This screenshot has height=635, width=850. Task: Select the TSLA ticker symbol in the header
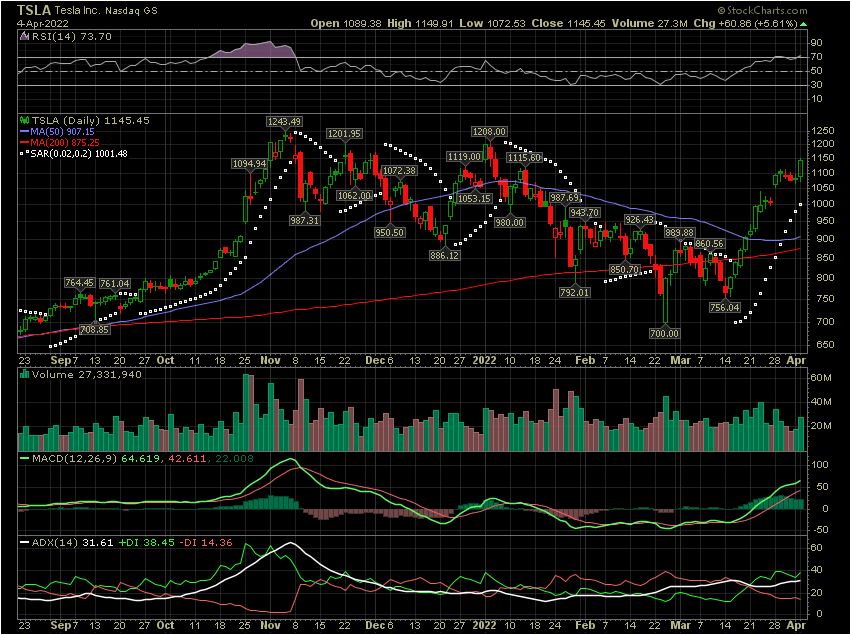point(34,10)
